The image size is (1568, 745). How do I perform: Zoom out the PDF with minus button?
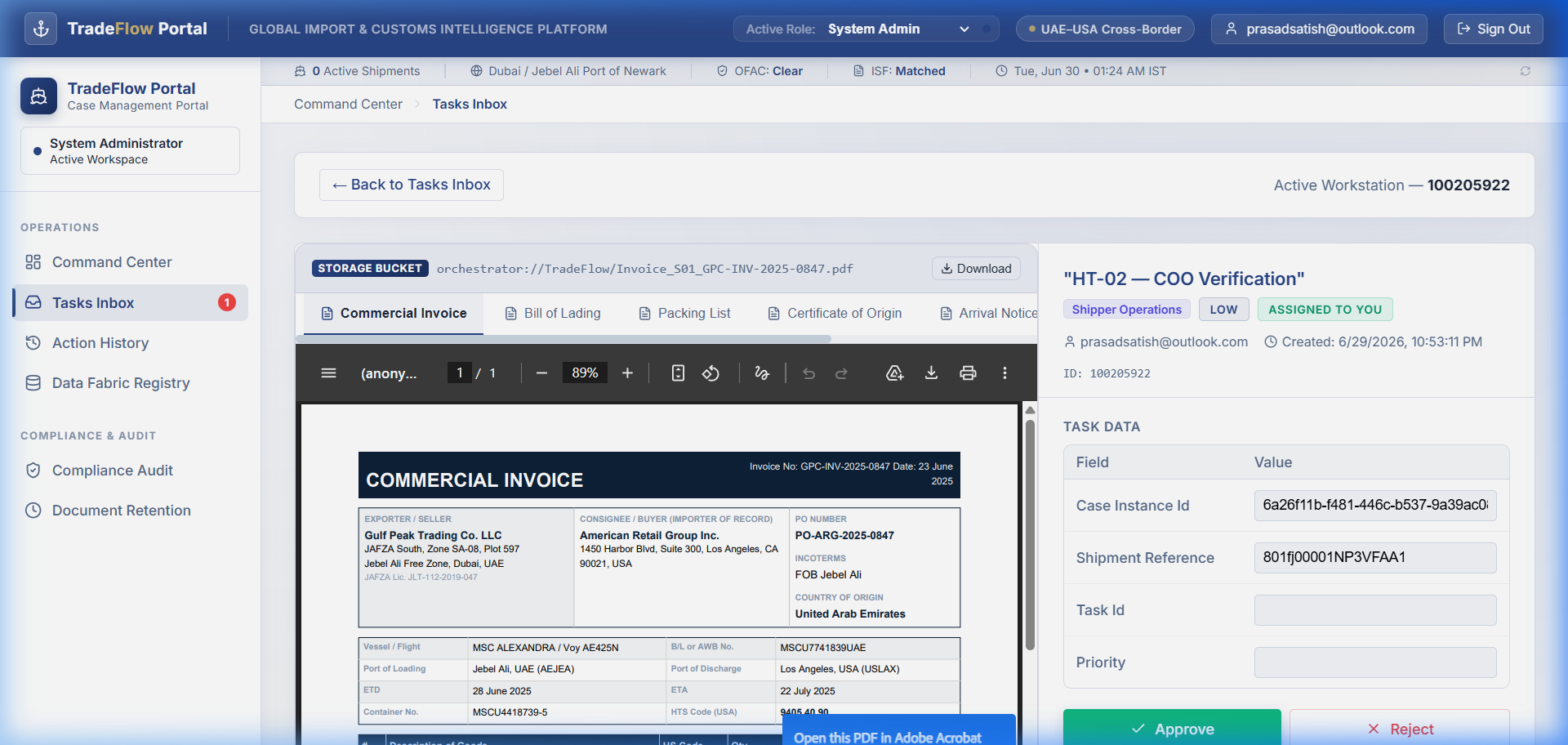click(541, 373)
